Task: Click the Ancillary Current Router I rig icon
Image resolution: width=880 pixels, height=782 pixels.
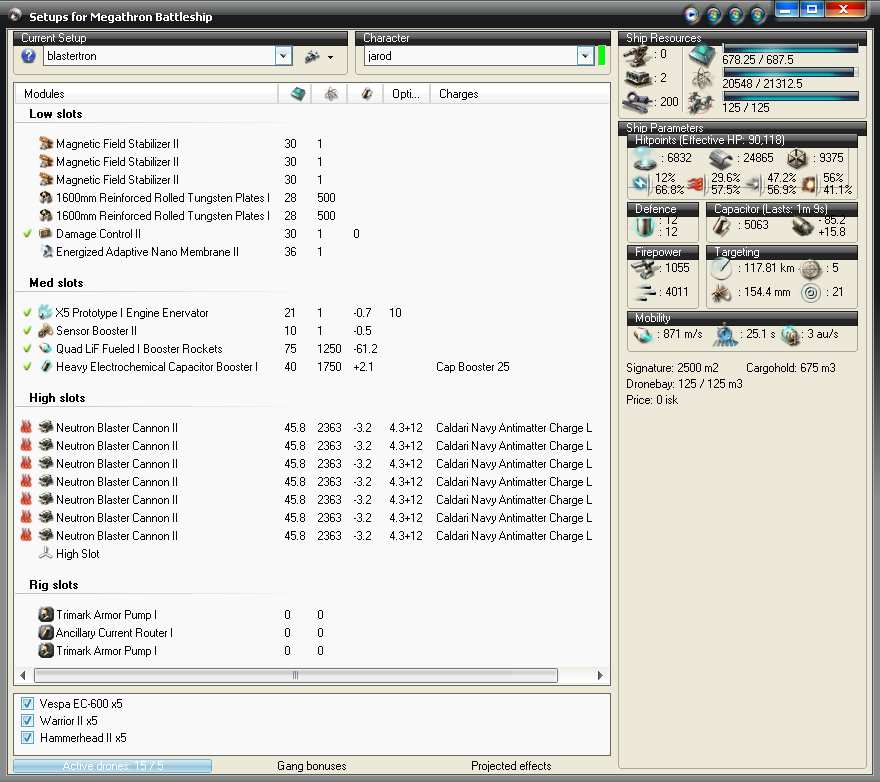Action: [45, 633]
